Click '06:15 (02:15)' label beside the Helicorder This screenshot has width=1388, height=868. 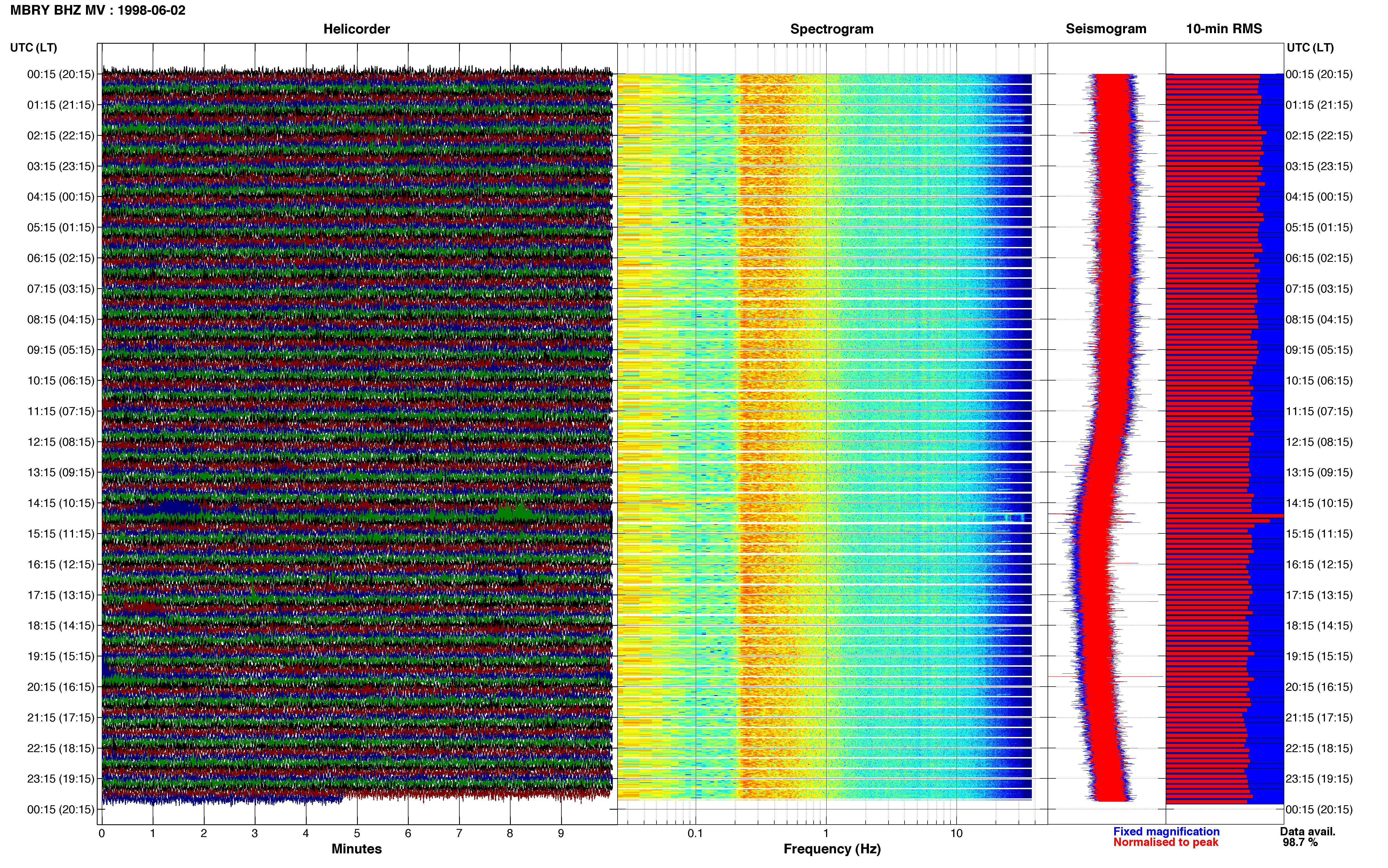click(x=61, y=258)
